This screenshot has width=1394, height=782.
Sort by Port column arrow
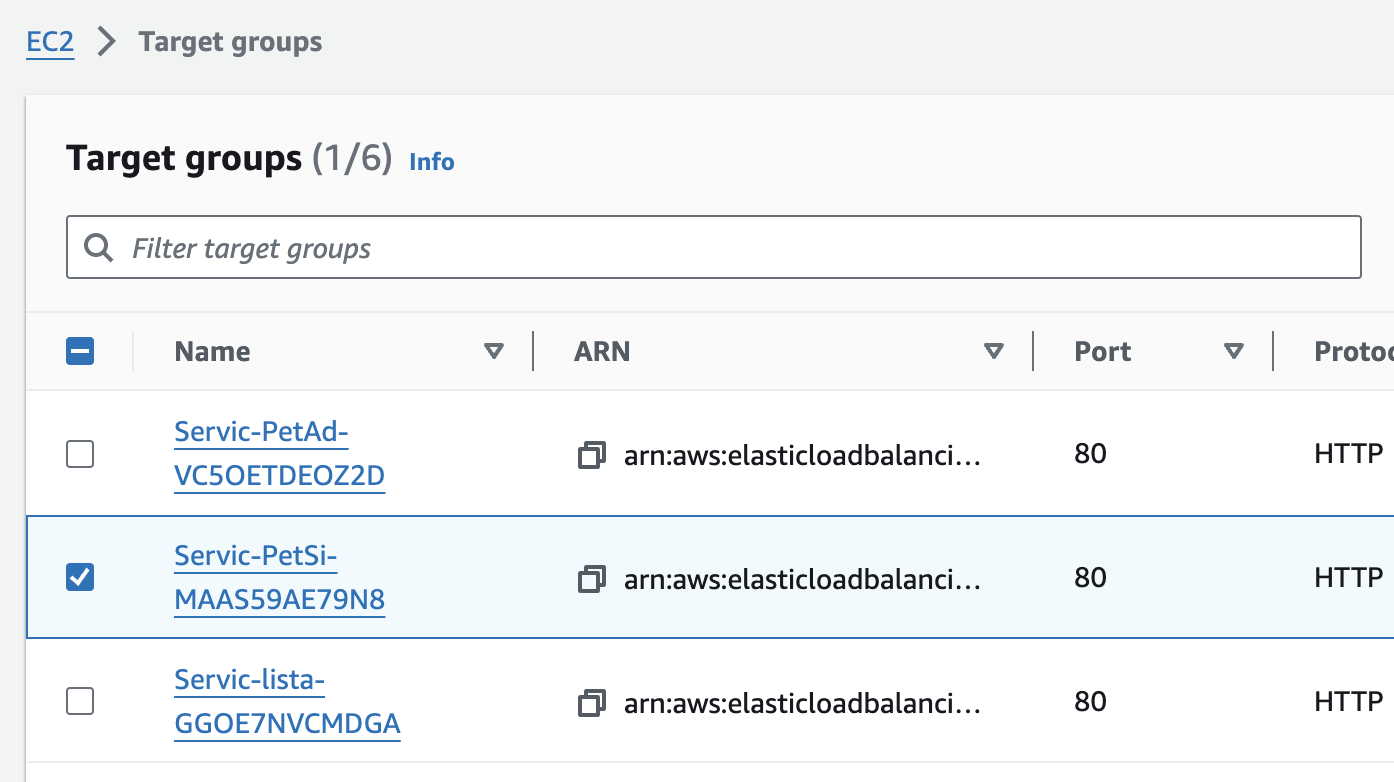(x=1234, y=351)
